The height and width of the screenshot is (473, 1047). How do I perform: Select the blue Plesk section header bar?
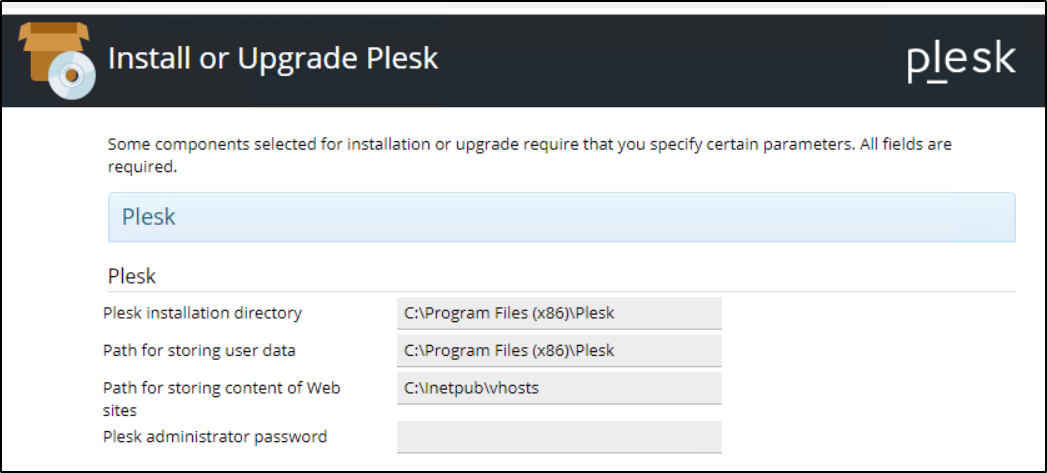561,217
